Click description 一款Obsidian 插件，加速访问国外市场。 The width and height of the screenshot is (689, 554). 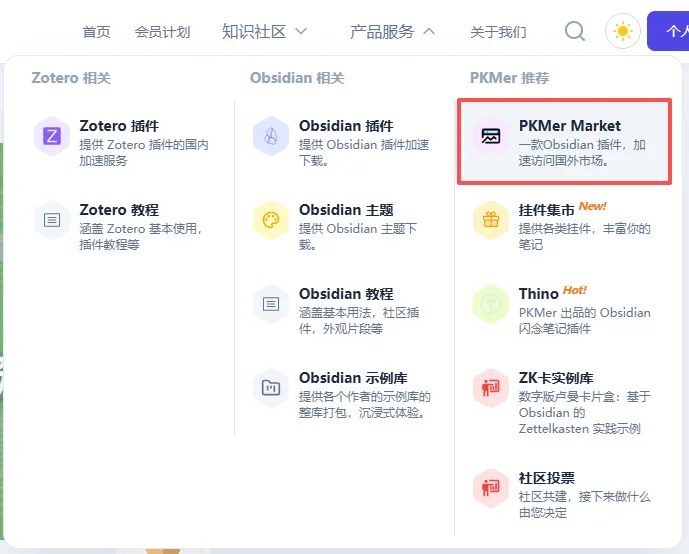point(582,153)
